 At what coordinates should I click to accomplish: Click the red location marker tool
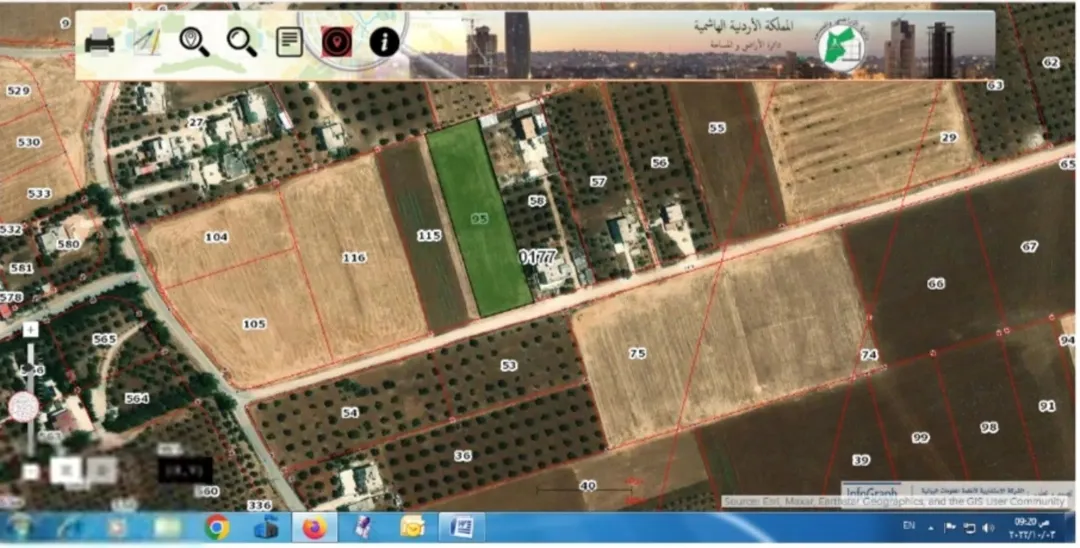337,42
